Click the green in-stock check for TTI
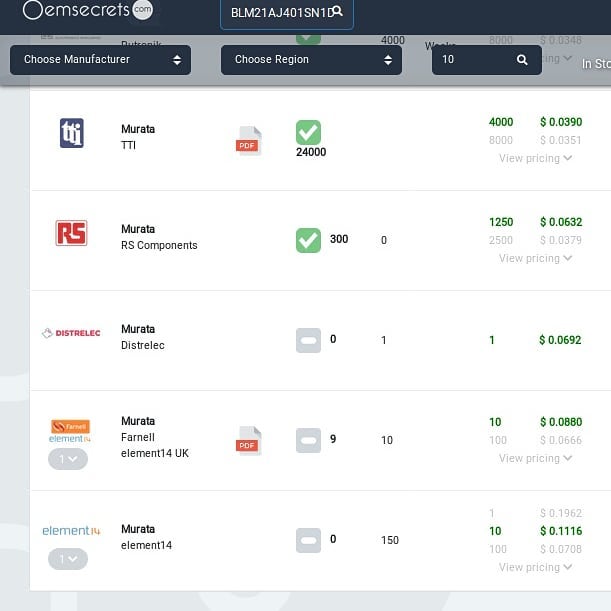This screenshot has width=611, height=611. pos(308,132)
